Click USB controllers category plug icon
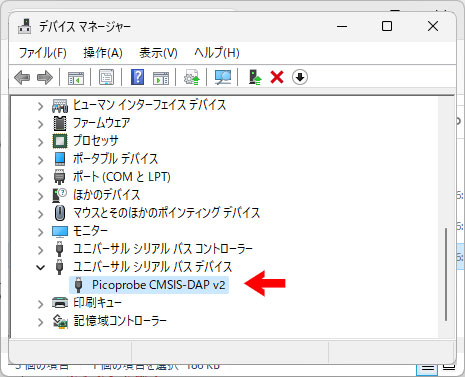This screenshot has width=465, height=377. [x=59, y=249]
